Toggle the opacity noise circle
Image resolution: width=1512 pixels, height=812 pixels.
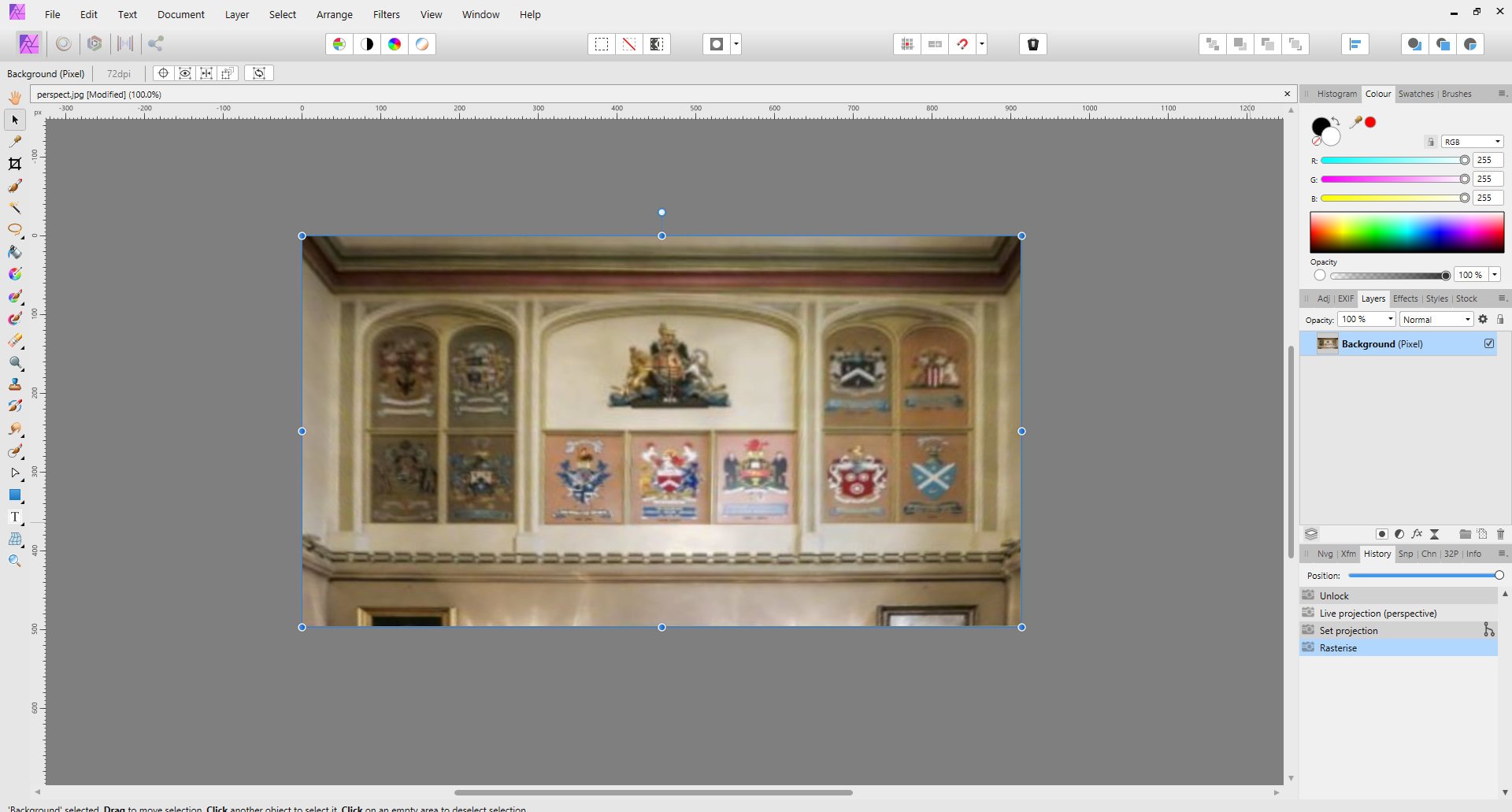point(1320,275)
